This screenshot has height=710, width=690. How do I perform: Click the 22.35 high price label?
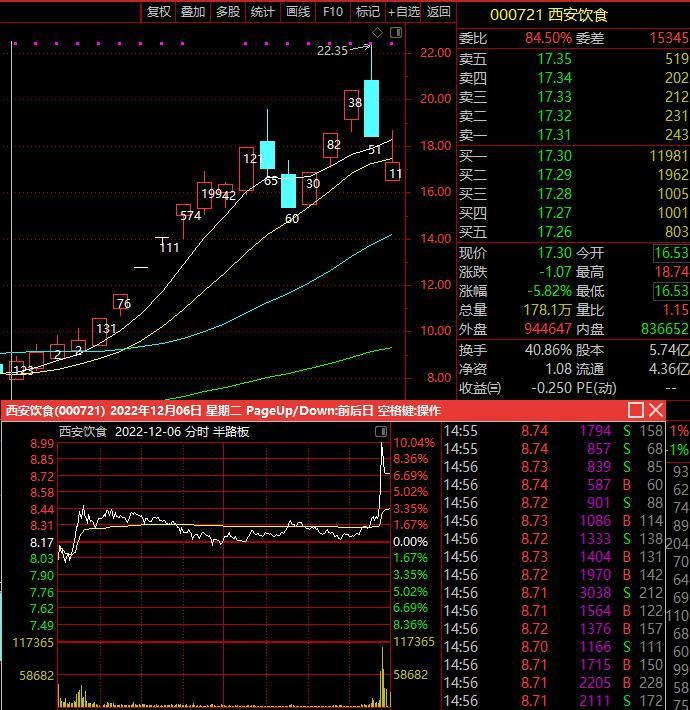[332, 51]
